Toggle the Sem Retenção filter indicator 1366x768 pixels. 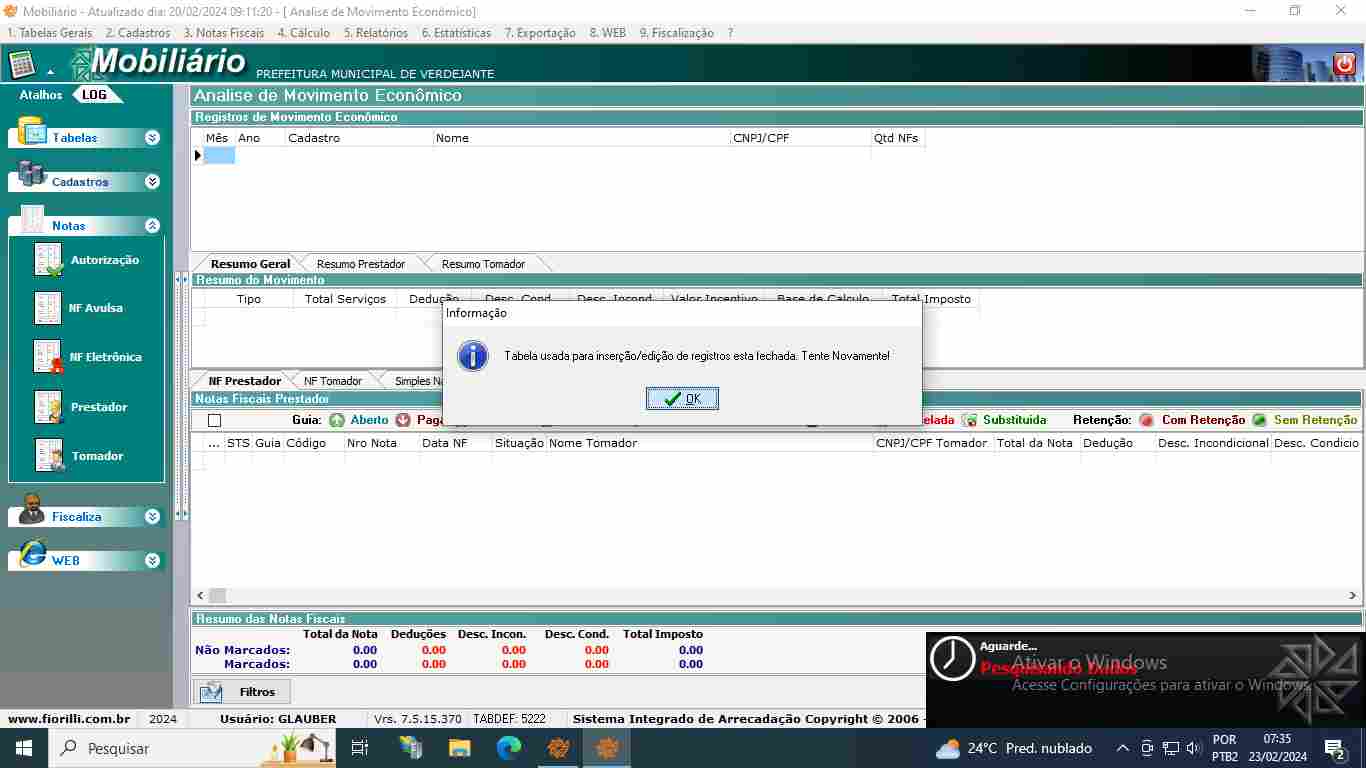[1259, 421]
